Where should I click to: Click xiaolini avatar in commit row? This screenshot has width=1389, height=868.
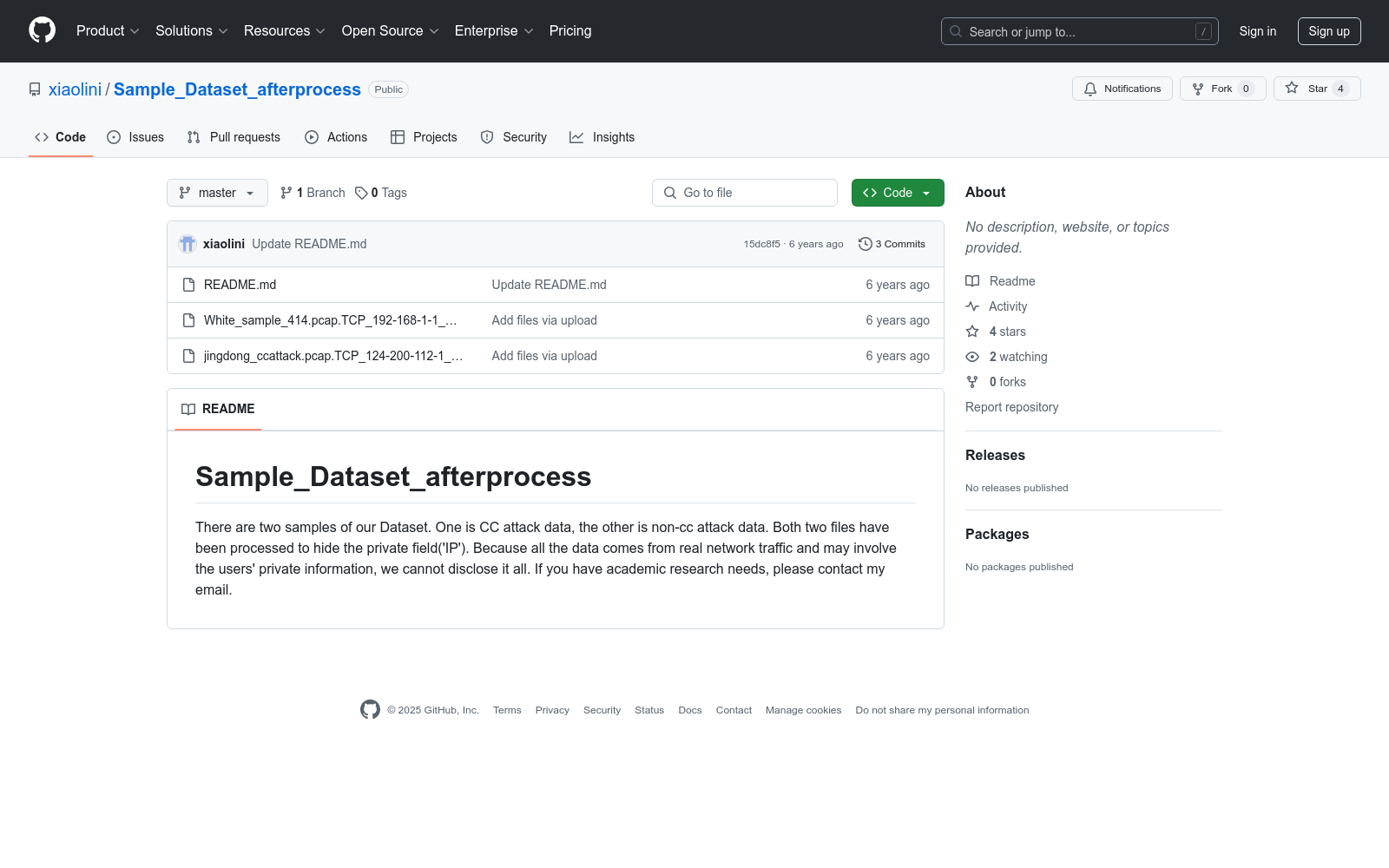tap(188, 244)
